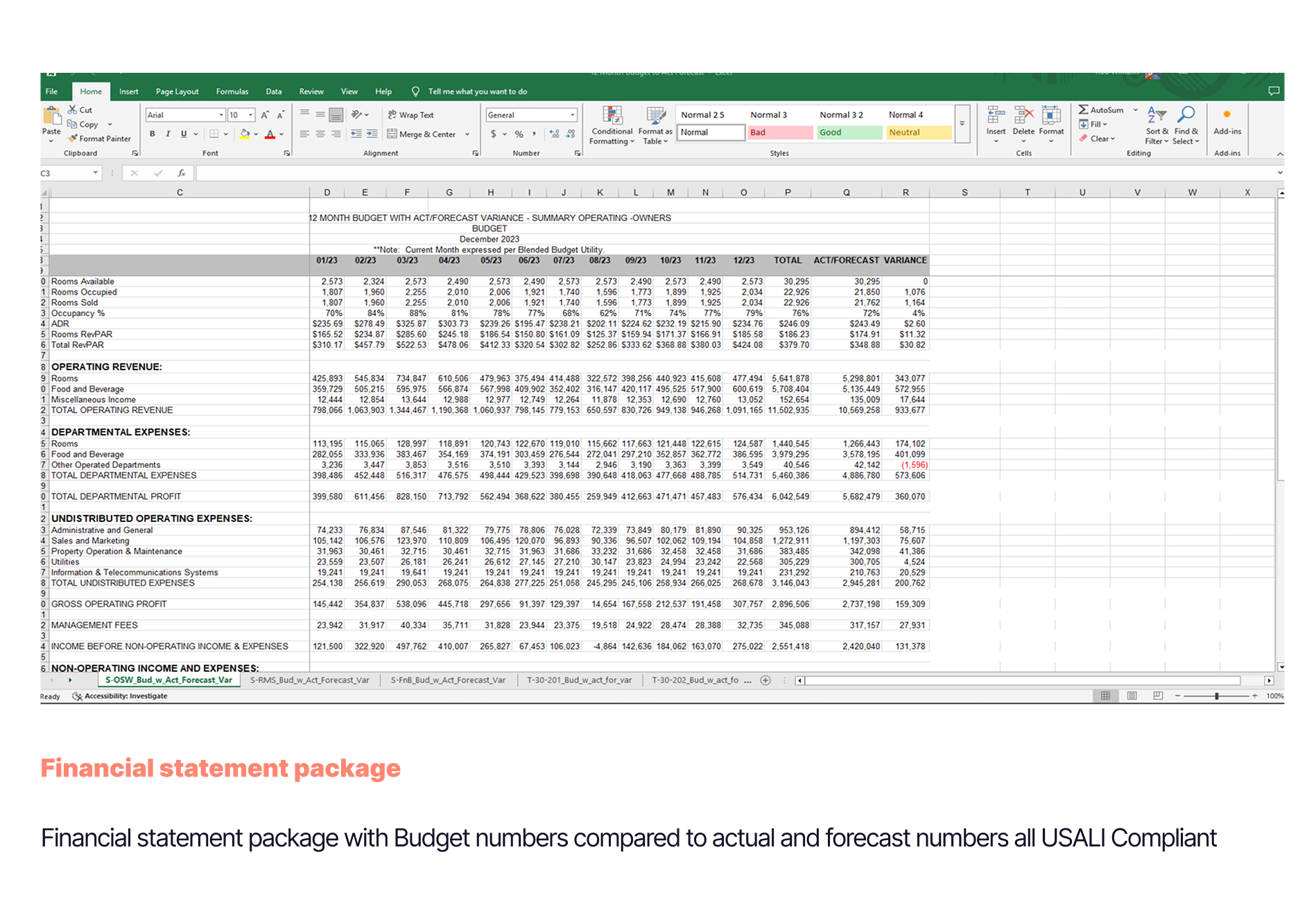Toggle Bold formatting
Viewport: 1316px width, 913px height.
(x=152, y=134)
